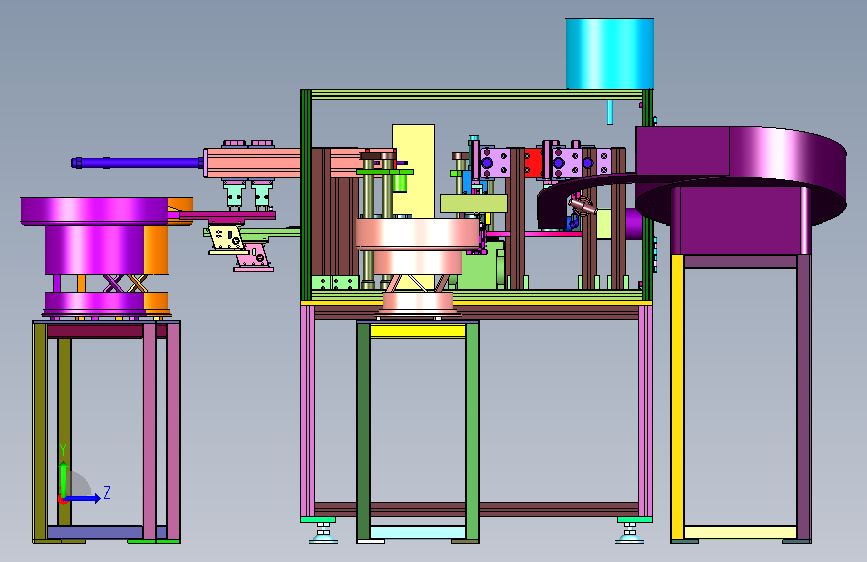This screenshot has height=562, width=867.
Task: Pick the dark green leg of center stand
Action: (x=363, y=431)
